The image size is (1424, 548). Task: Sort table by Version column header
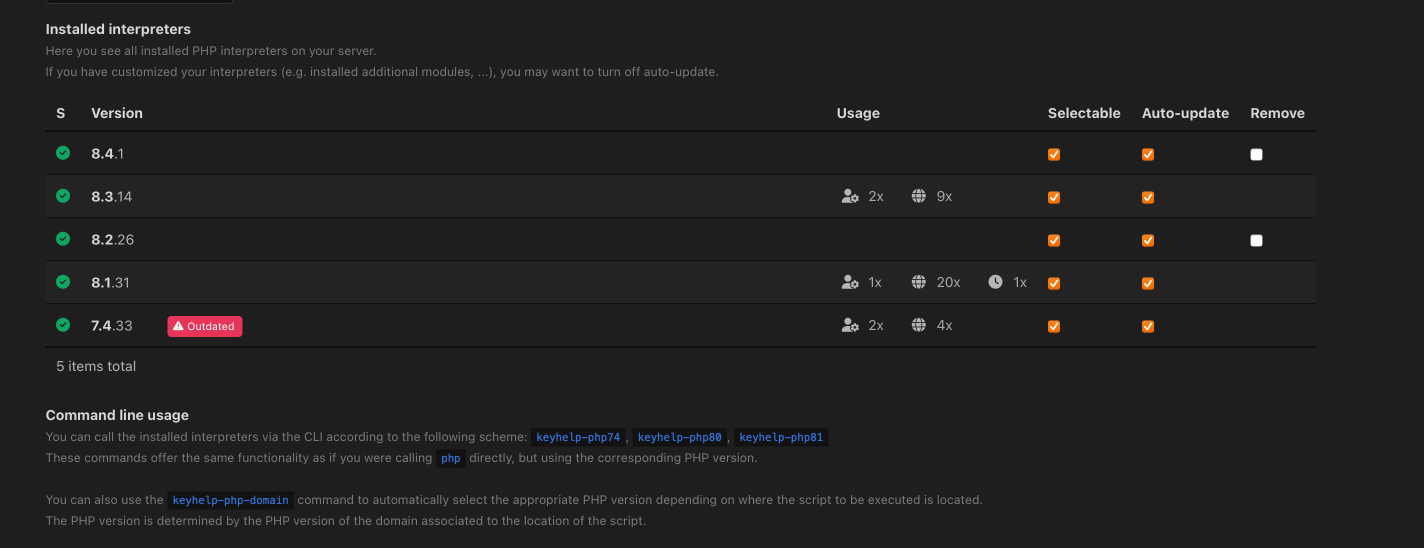(117, 113)
